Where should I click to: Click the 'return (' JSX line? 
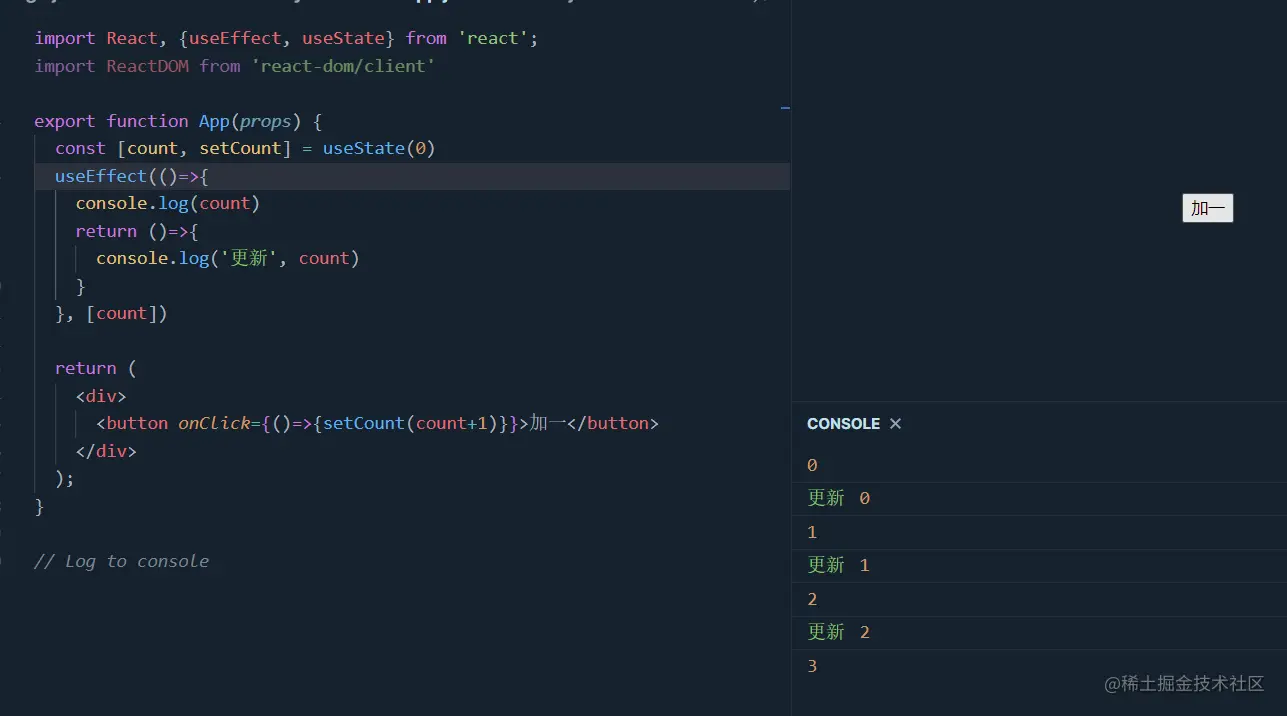(x=95, y=368)
